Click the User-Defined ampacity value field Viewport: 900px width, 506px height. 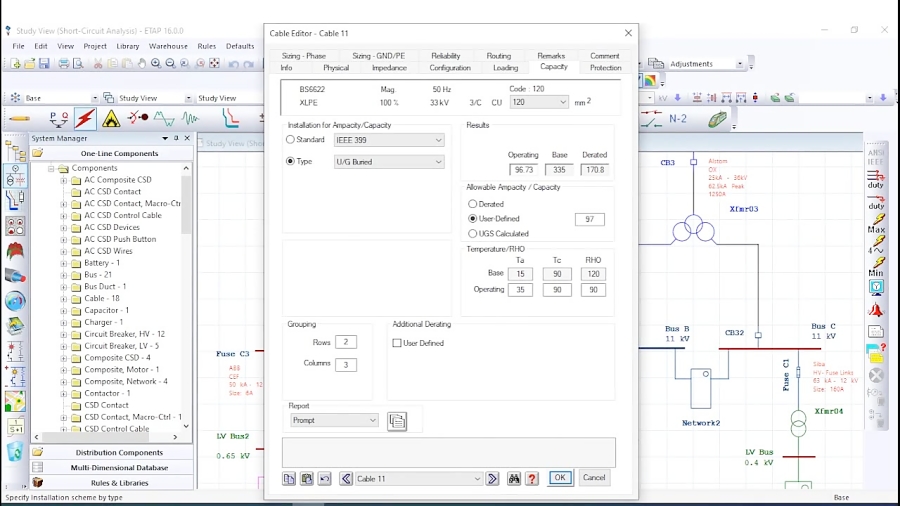pyautogui.click(x=589, y=219)
